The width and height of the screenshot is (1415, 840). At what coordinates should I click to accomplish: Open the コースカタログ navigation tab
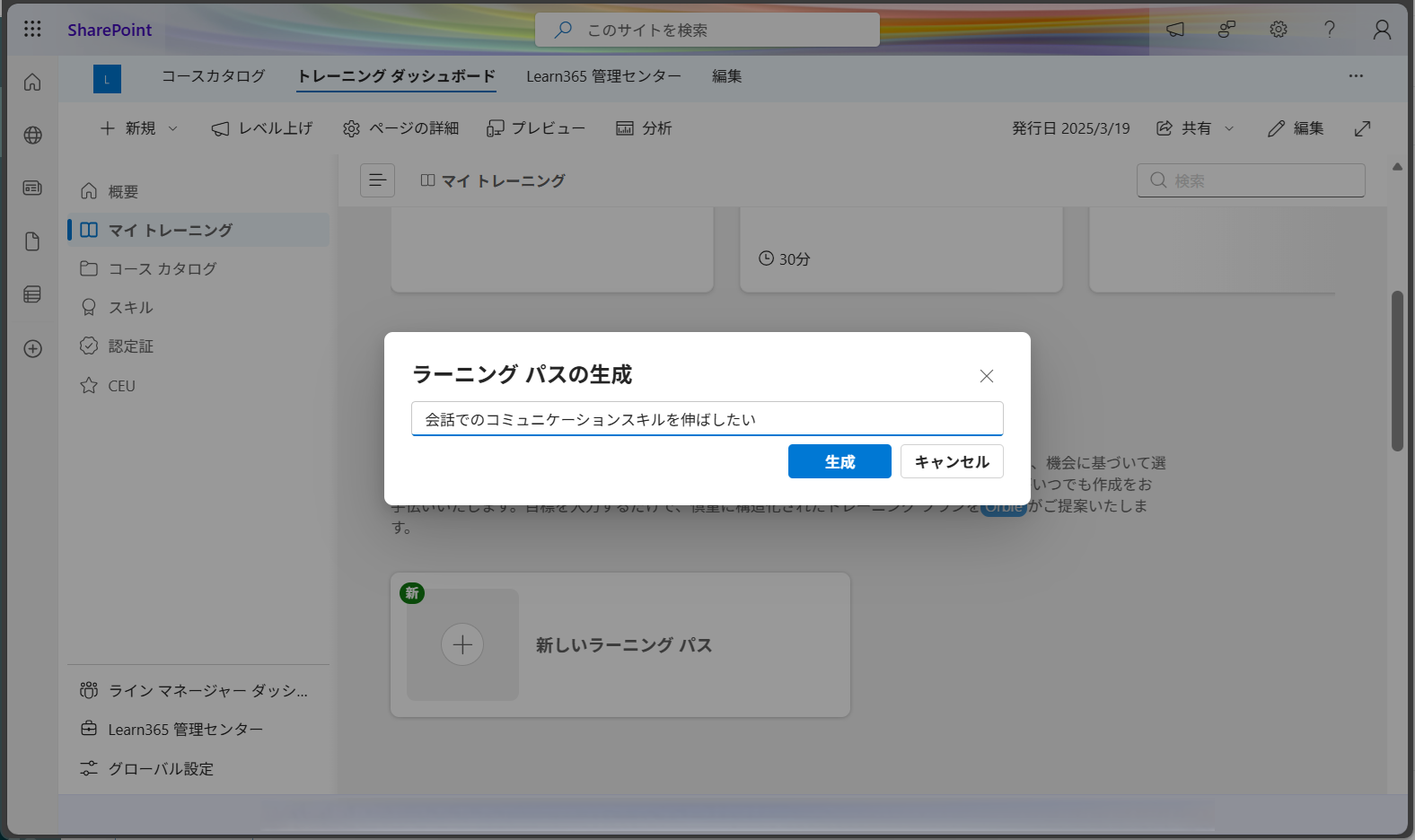[214, 76]
